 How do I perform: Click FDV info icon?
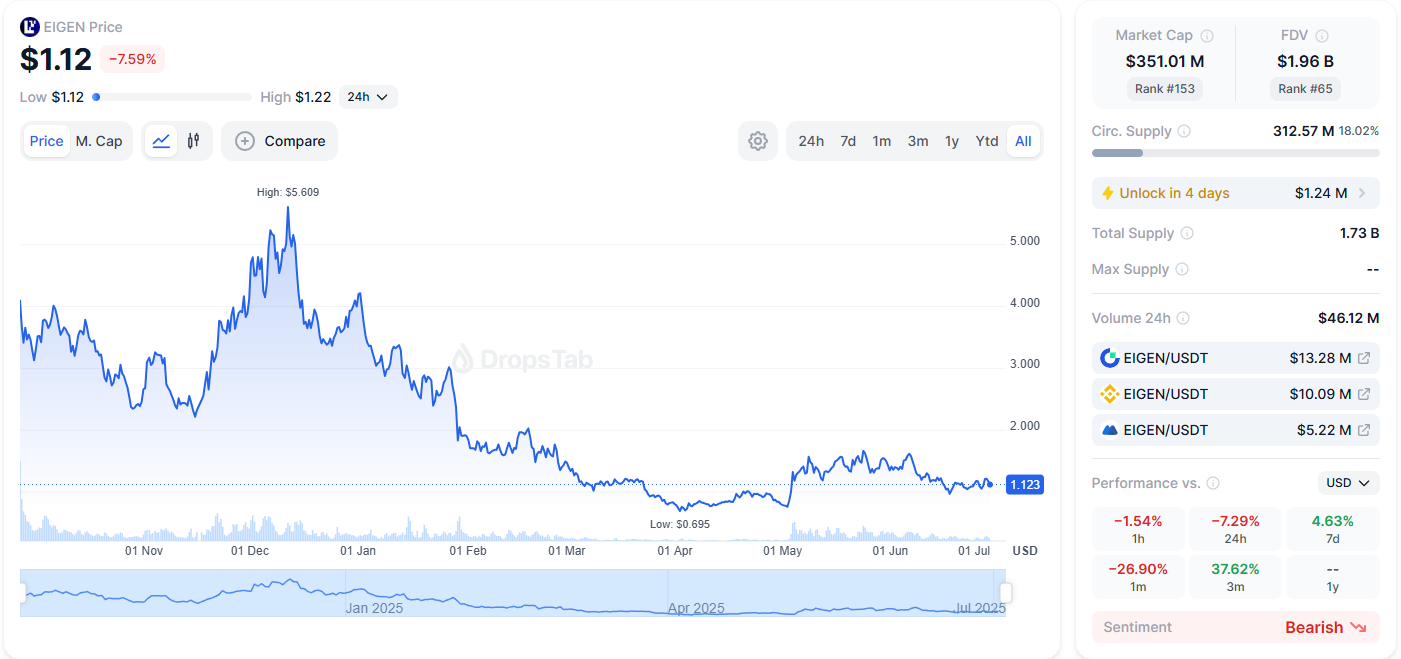click(1322, 35)
